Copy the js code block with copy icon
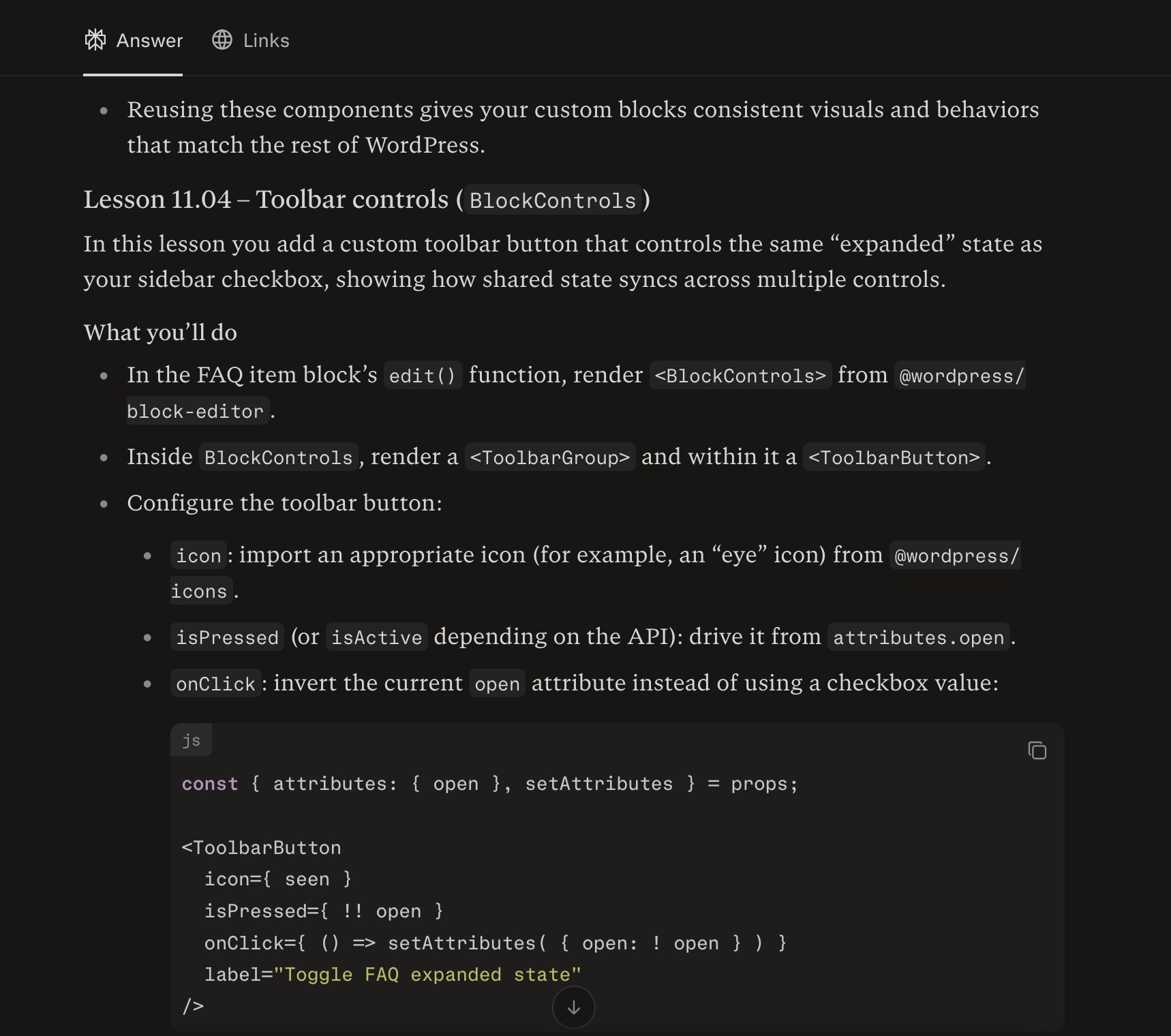Image resolution: width=1171 pixels, height=1036 pixels. coord(1037,750)
